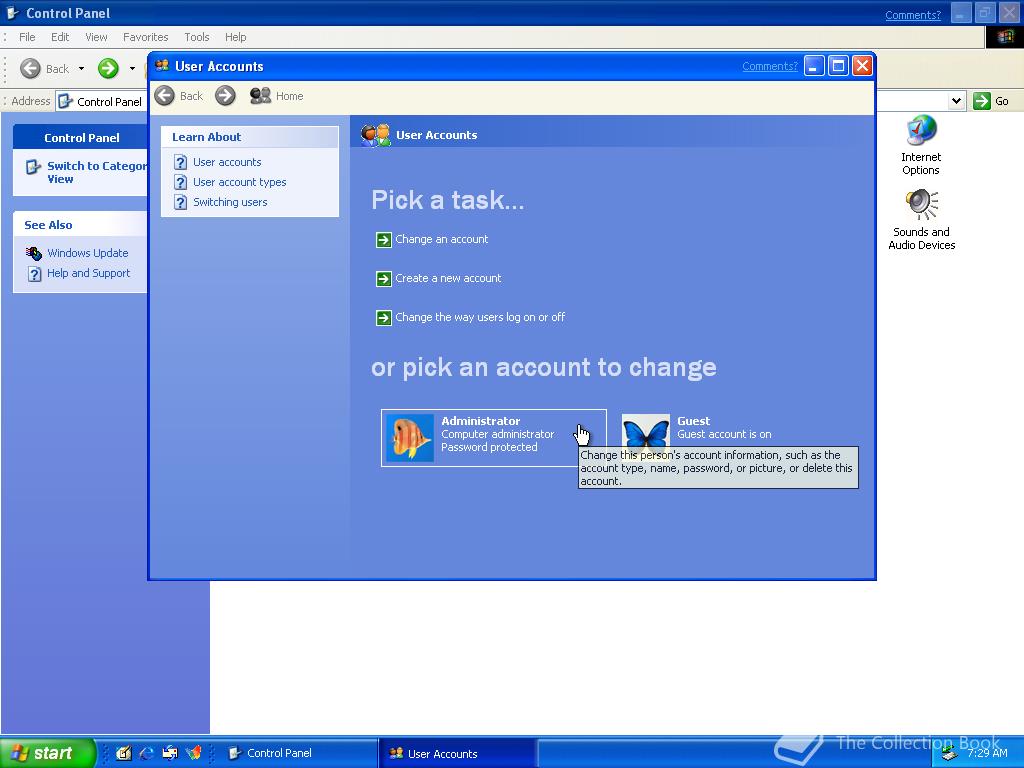Open Help menu in Control Panel
The height and width of the screenshot is (768, 1024).
[x=236, y=37]
